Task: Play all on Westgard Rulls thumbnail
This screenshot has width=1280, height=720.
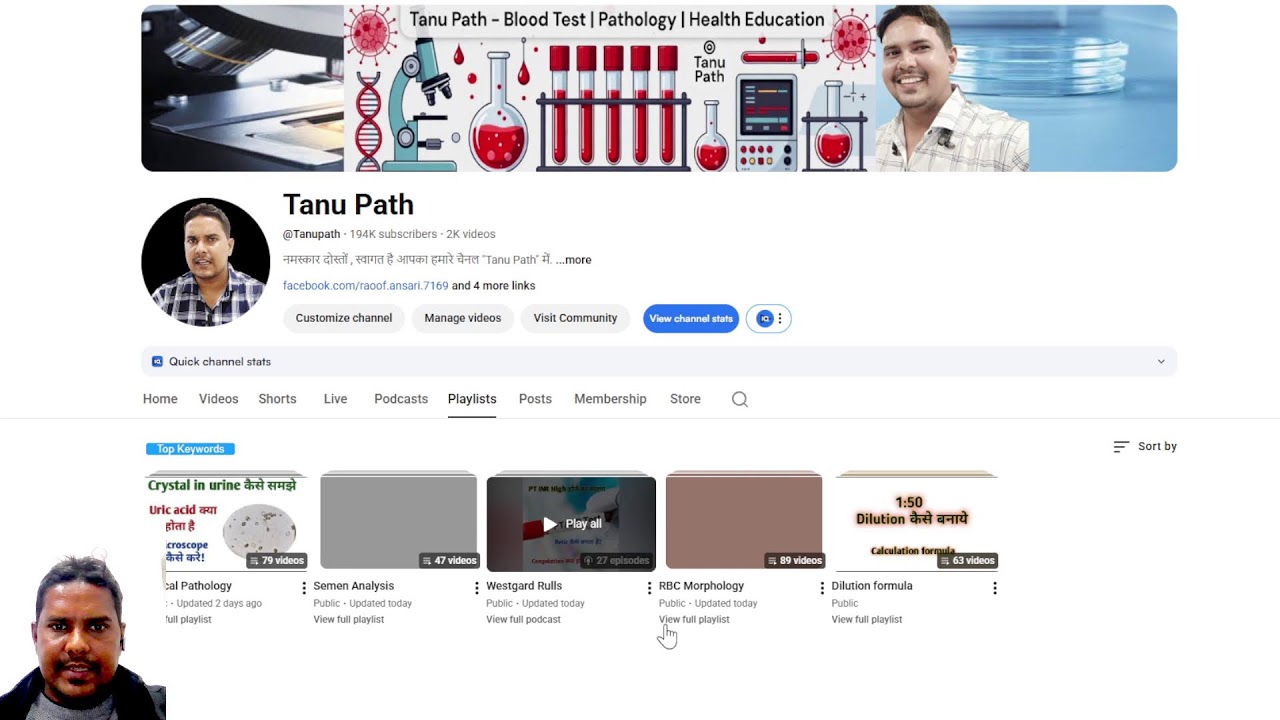Action: pos(571,524)
